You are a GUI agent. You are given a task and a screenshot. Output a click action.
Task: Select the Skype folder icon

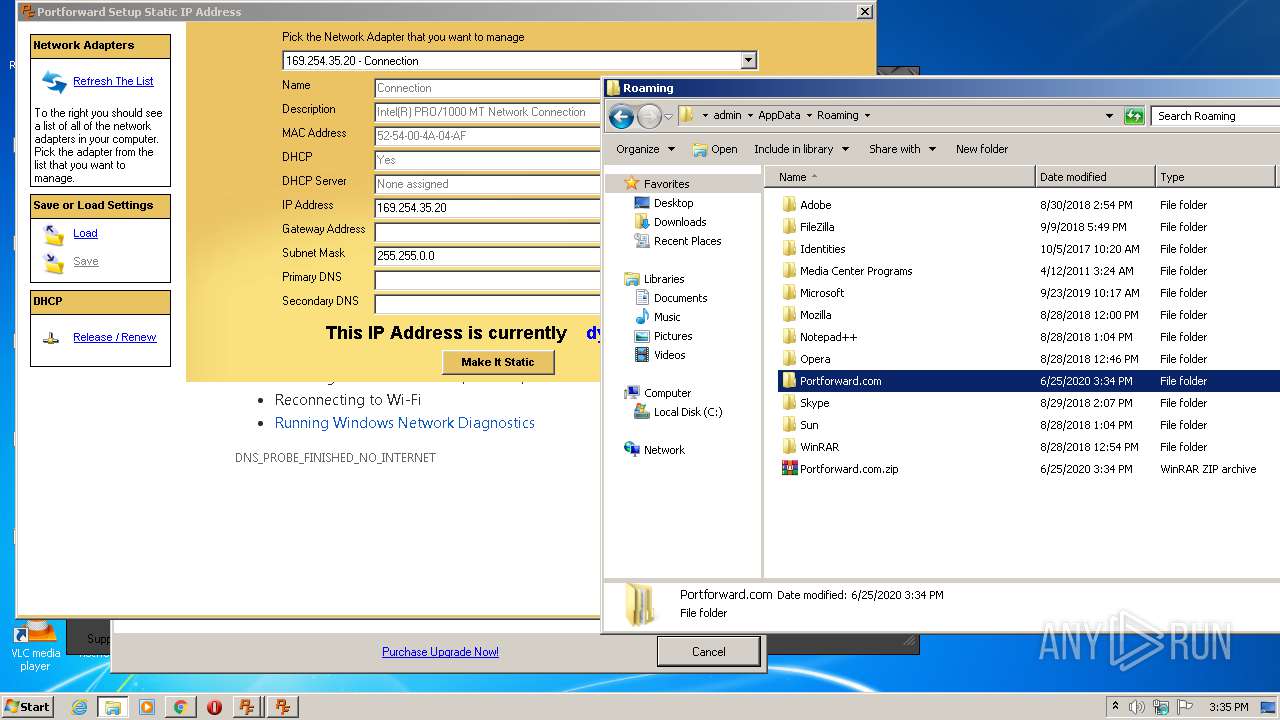pyautogui.click(x=788, y=403)
